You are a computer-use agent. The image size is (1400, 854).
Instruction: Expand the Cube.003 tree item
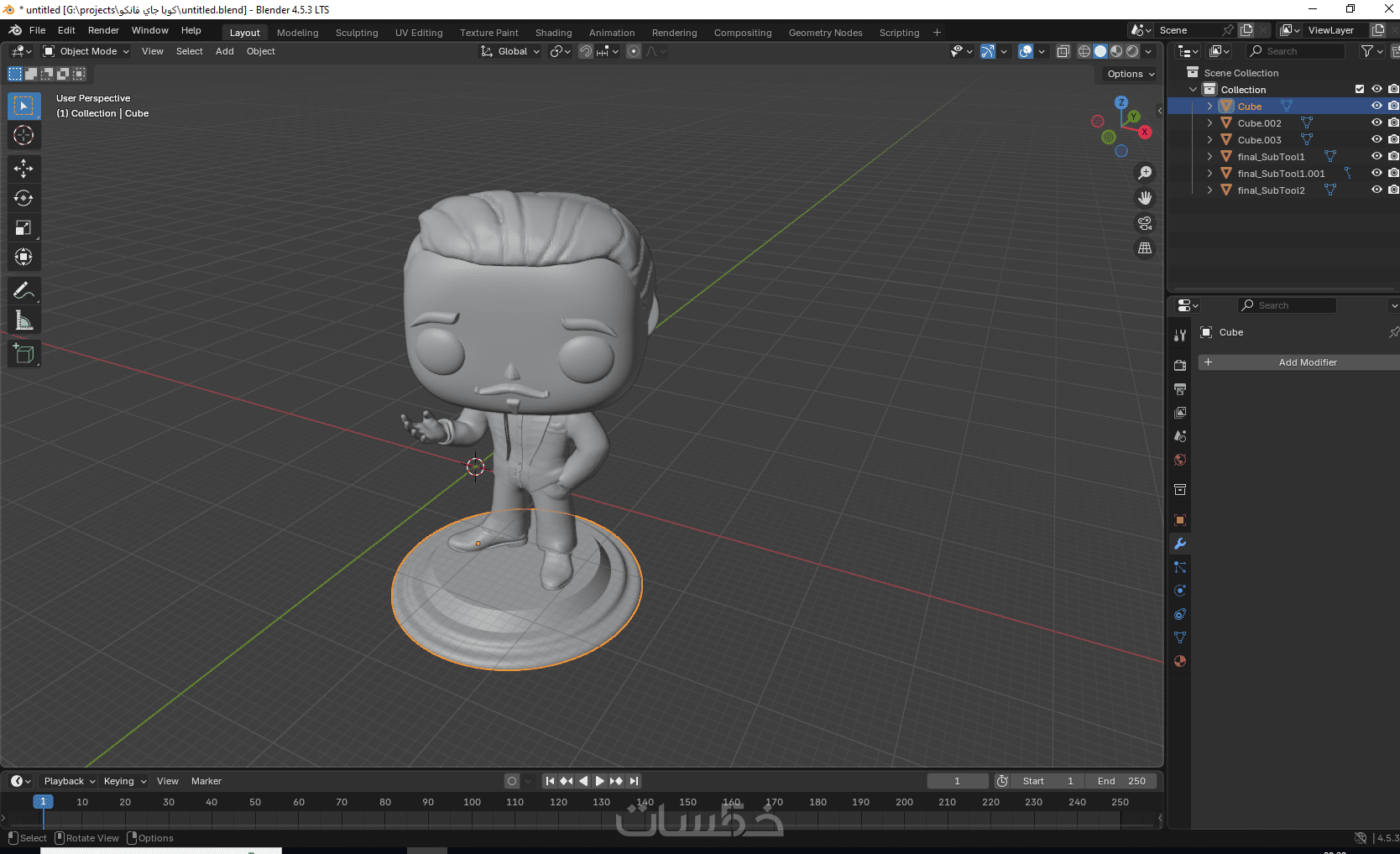pyautogui.click(x=1209, y=140)
